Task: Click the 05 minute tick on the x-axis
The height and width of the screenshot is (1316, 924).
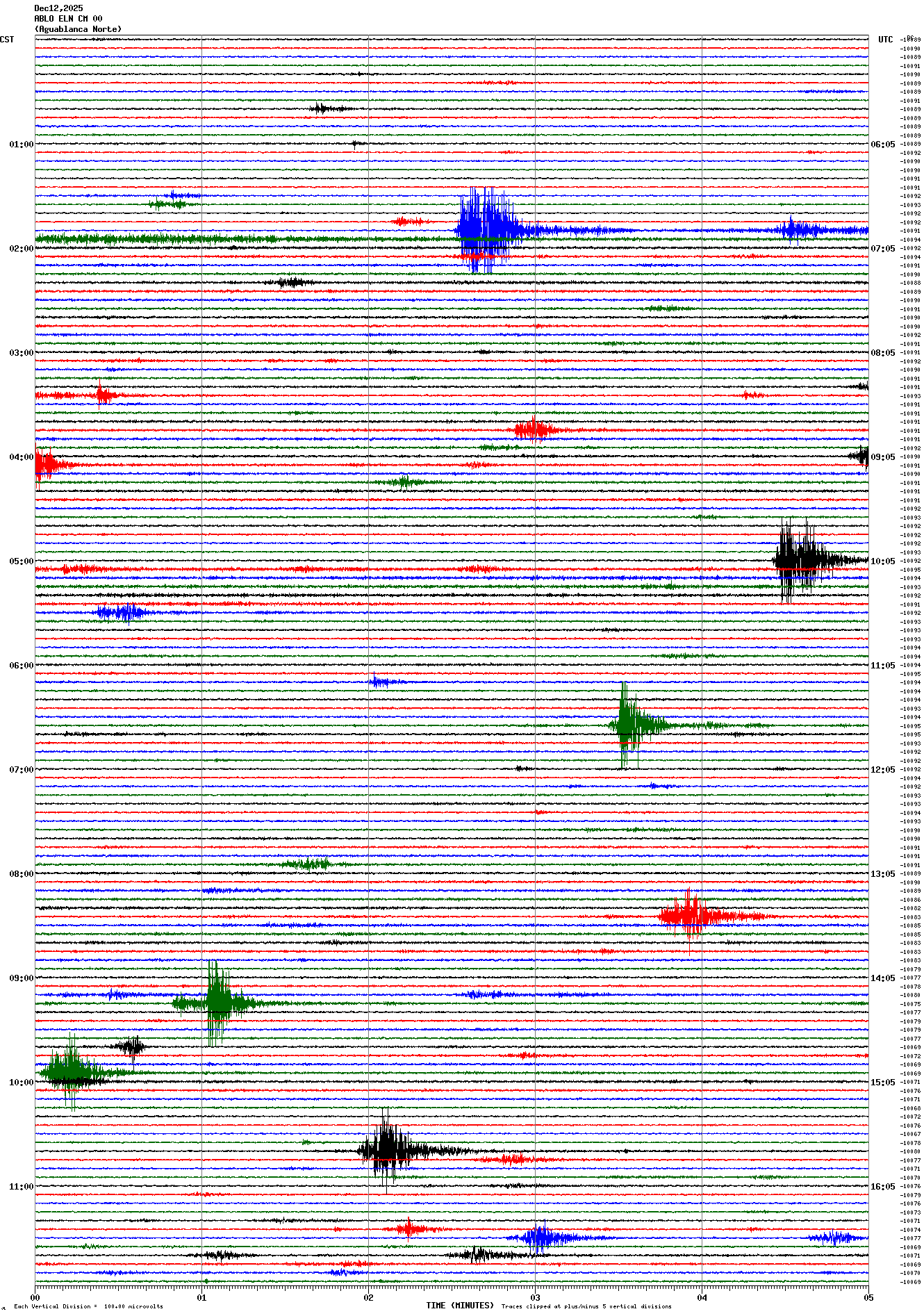Action: (x=868, y=1297)
